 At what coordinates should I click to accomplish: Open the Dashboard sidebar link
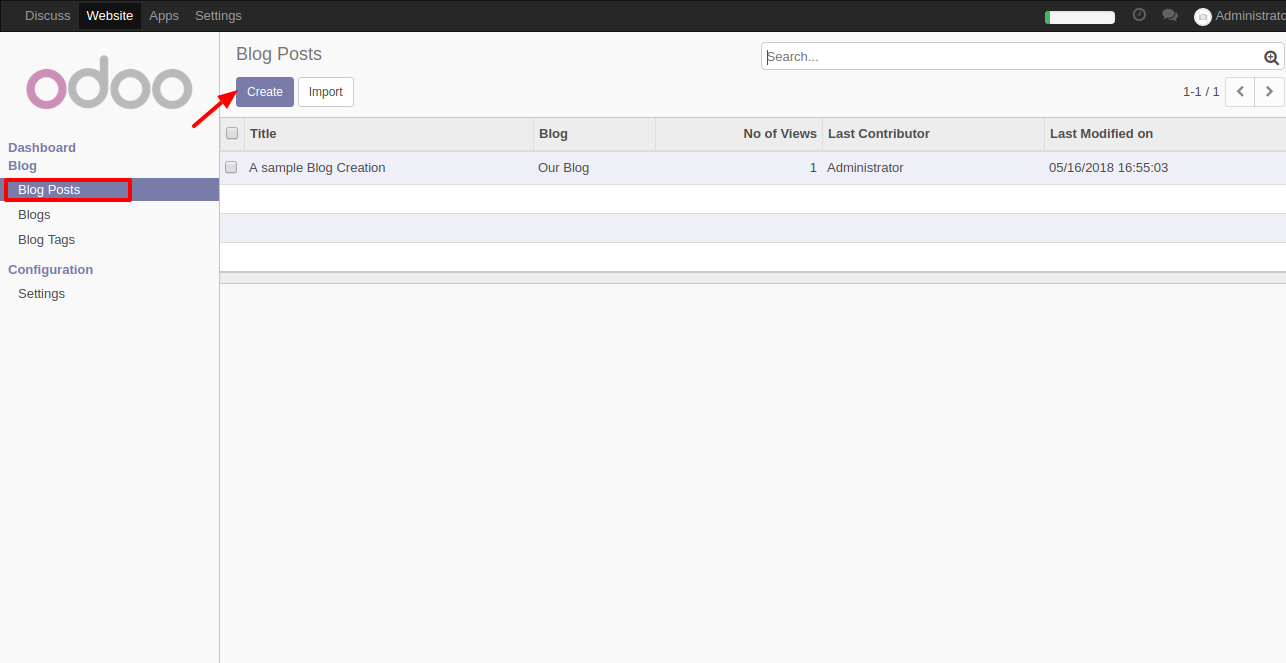(42, 147)
